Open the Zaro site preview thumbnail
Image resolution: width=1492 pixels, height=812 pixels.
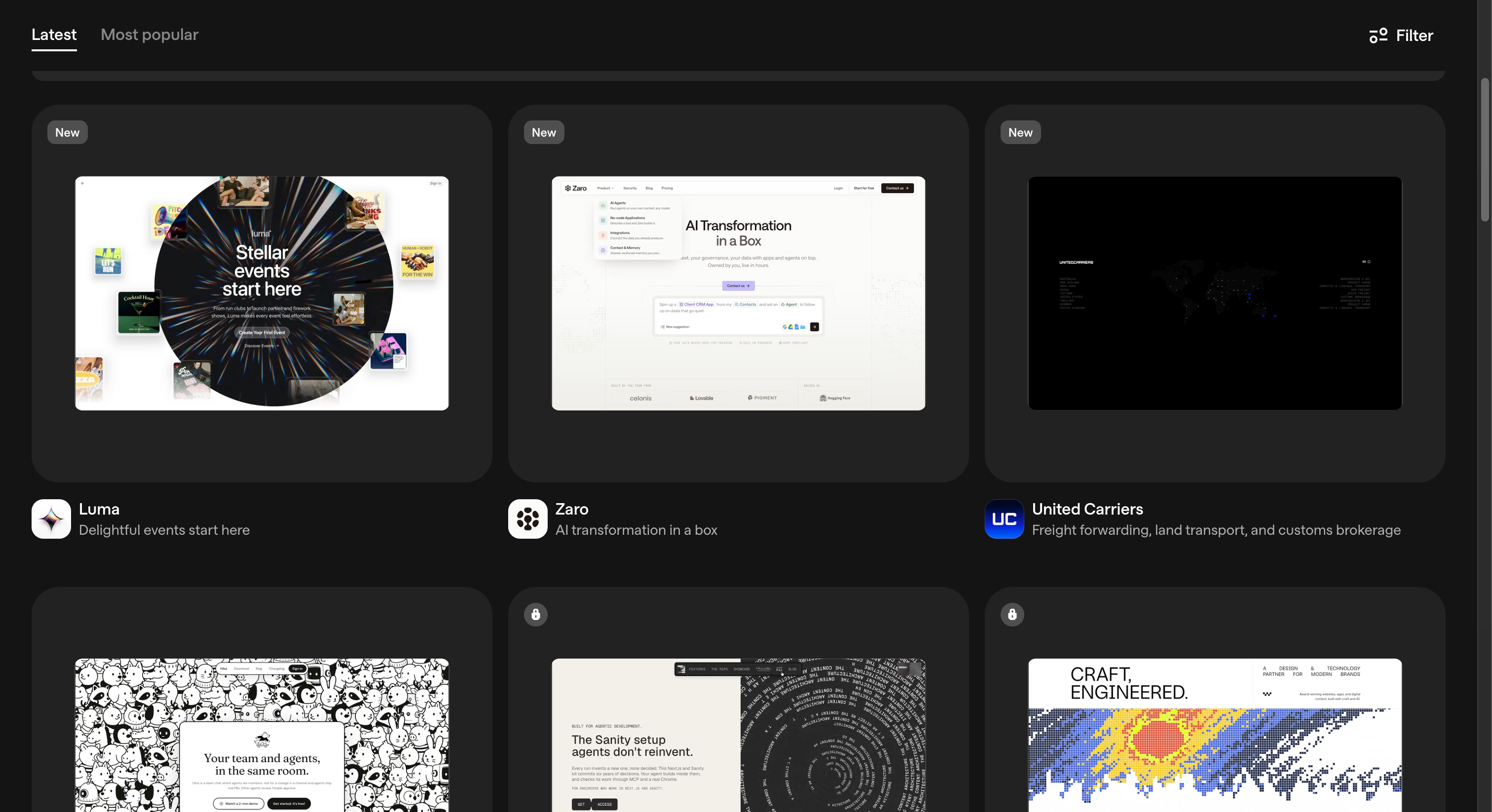739,293
